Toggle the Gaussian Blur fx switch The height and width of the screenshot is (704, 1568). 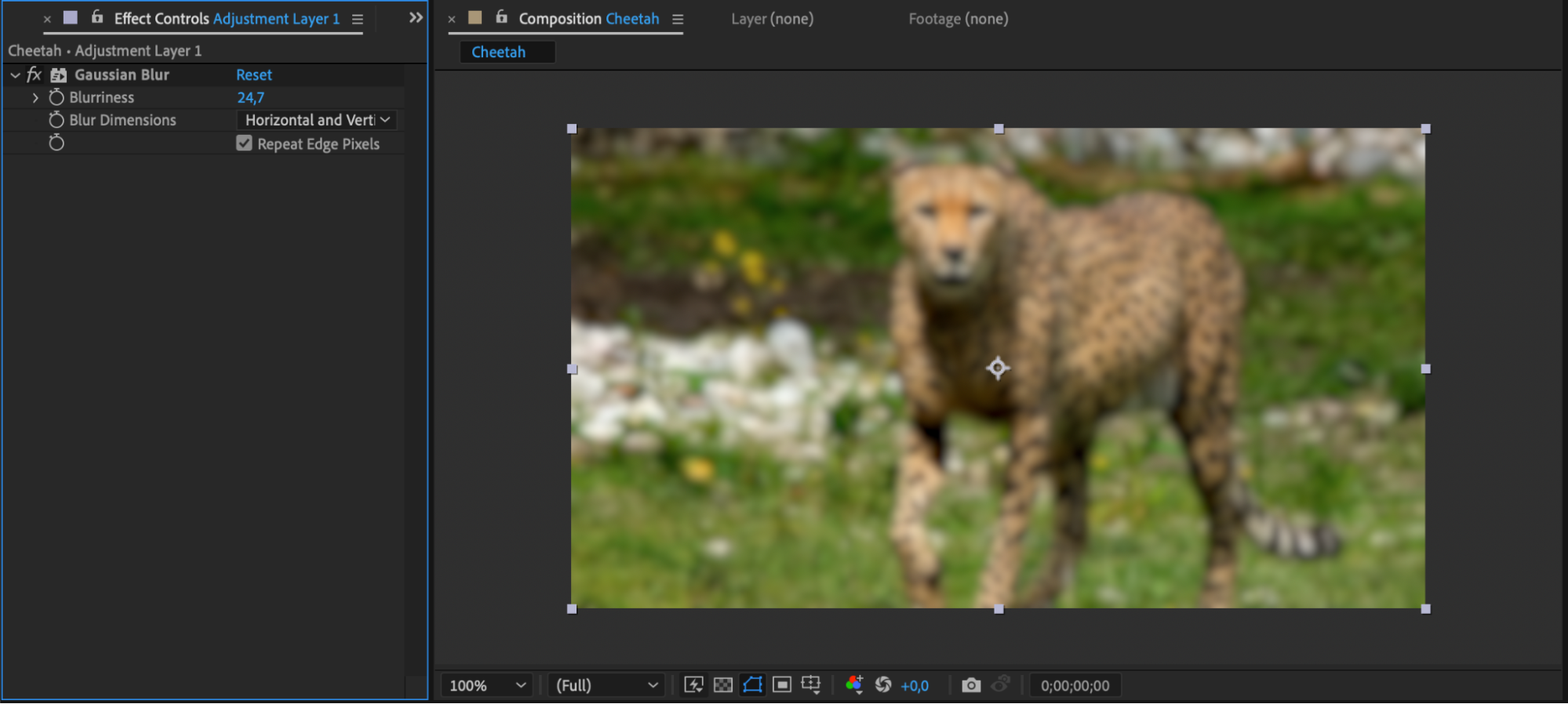pos(34,74)
